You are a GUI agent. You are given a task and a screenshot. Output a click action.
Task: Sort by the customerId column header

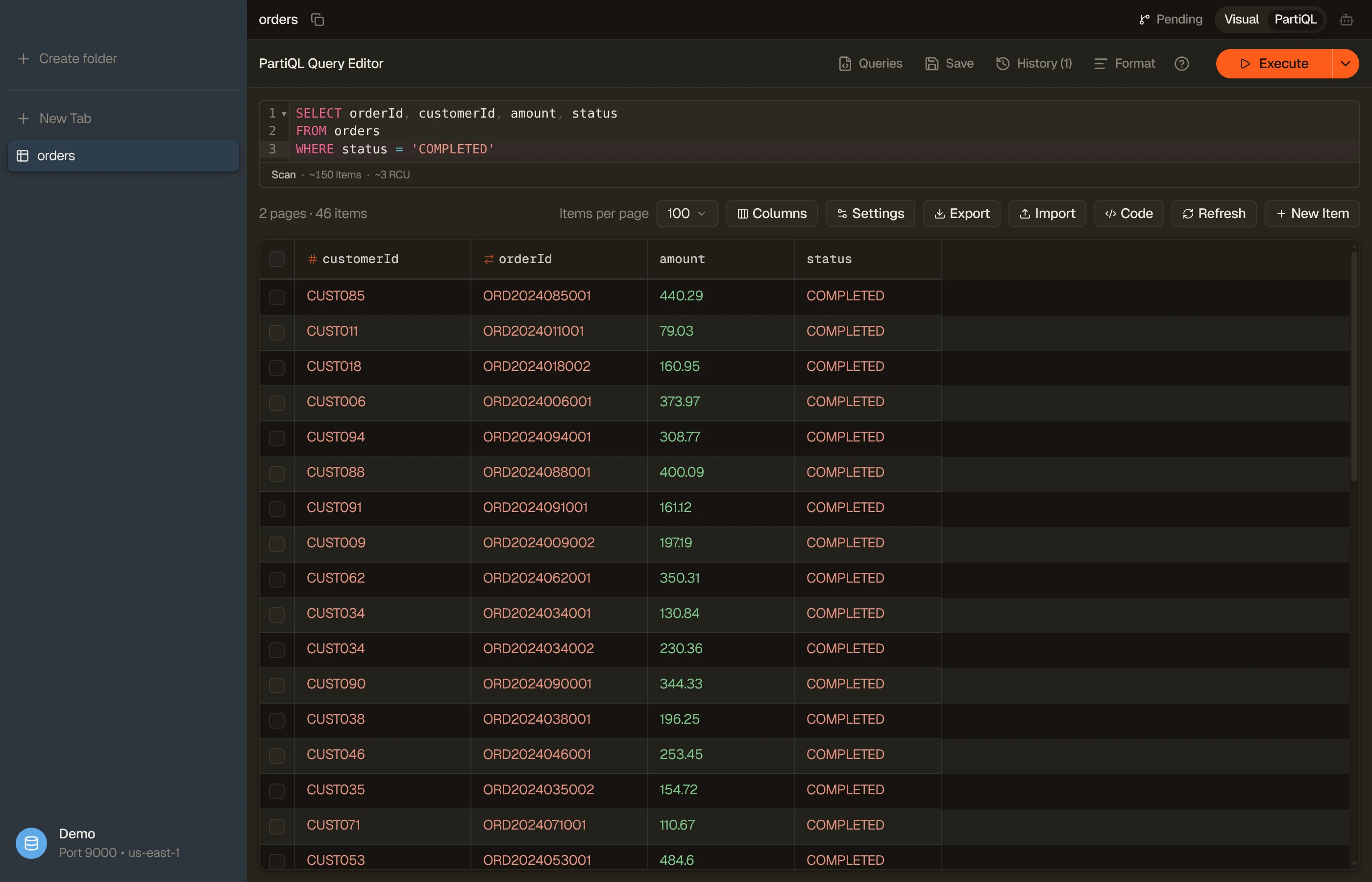tap(382, 259)
